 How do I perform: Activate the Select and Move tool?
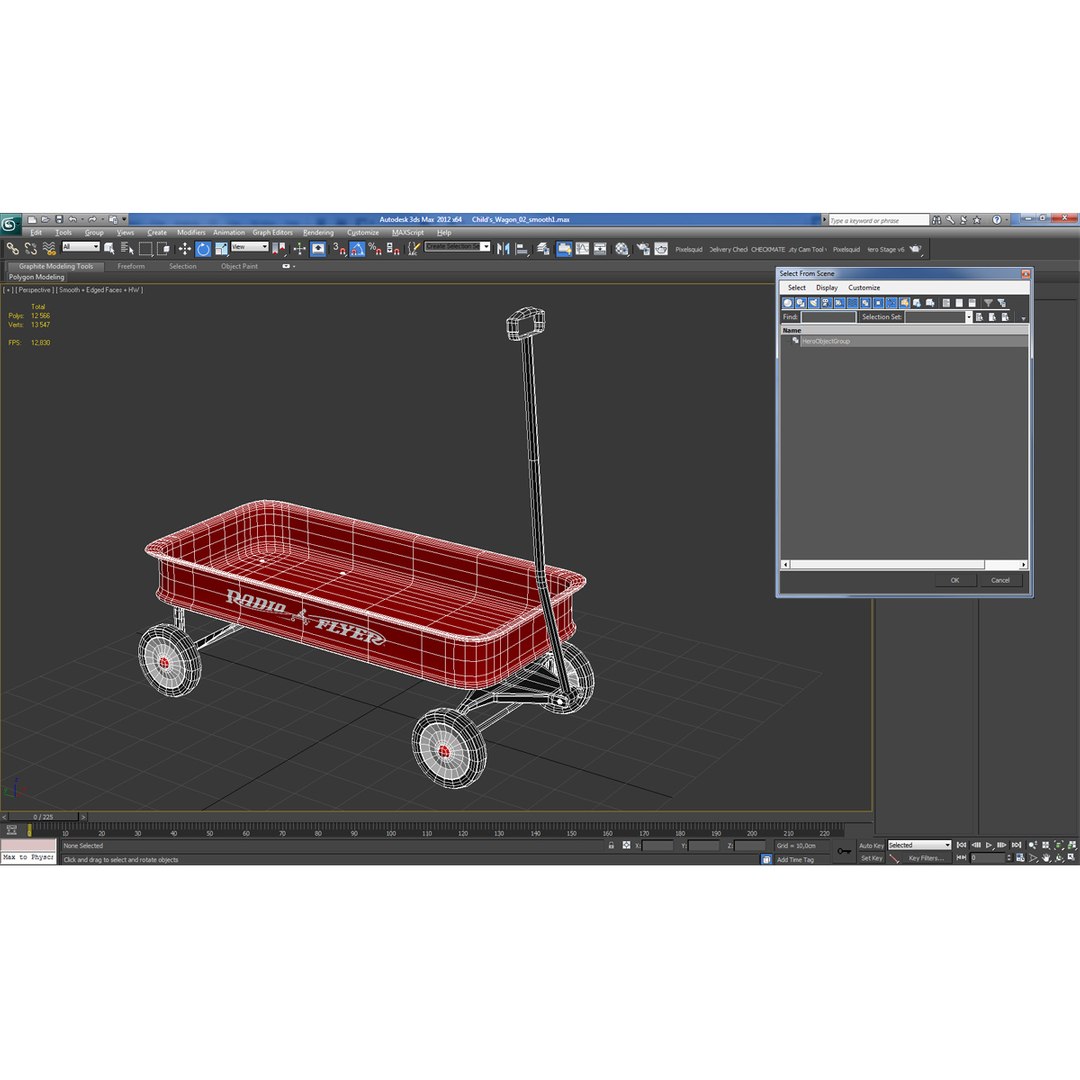point(185,249)
